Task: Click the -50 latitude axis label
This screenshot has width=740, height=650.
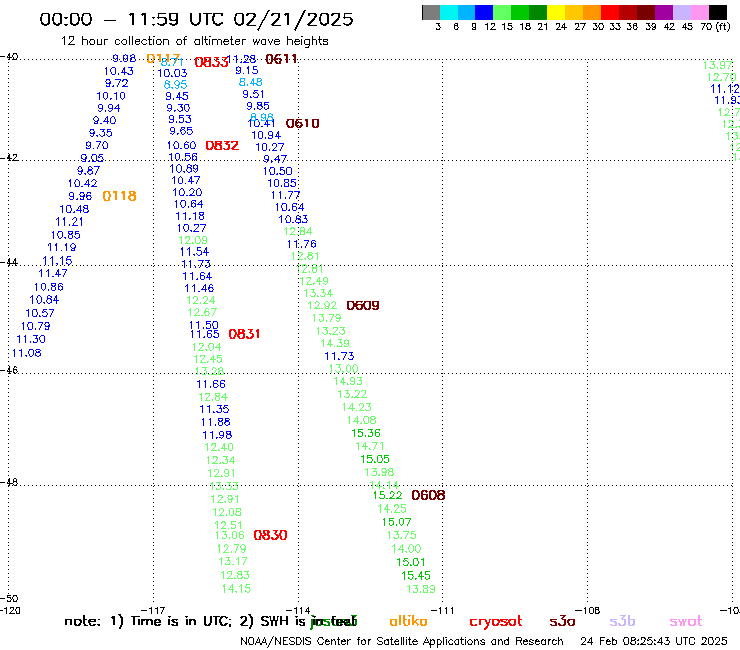Action: click(x=9, y=599)
